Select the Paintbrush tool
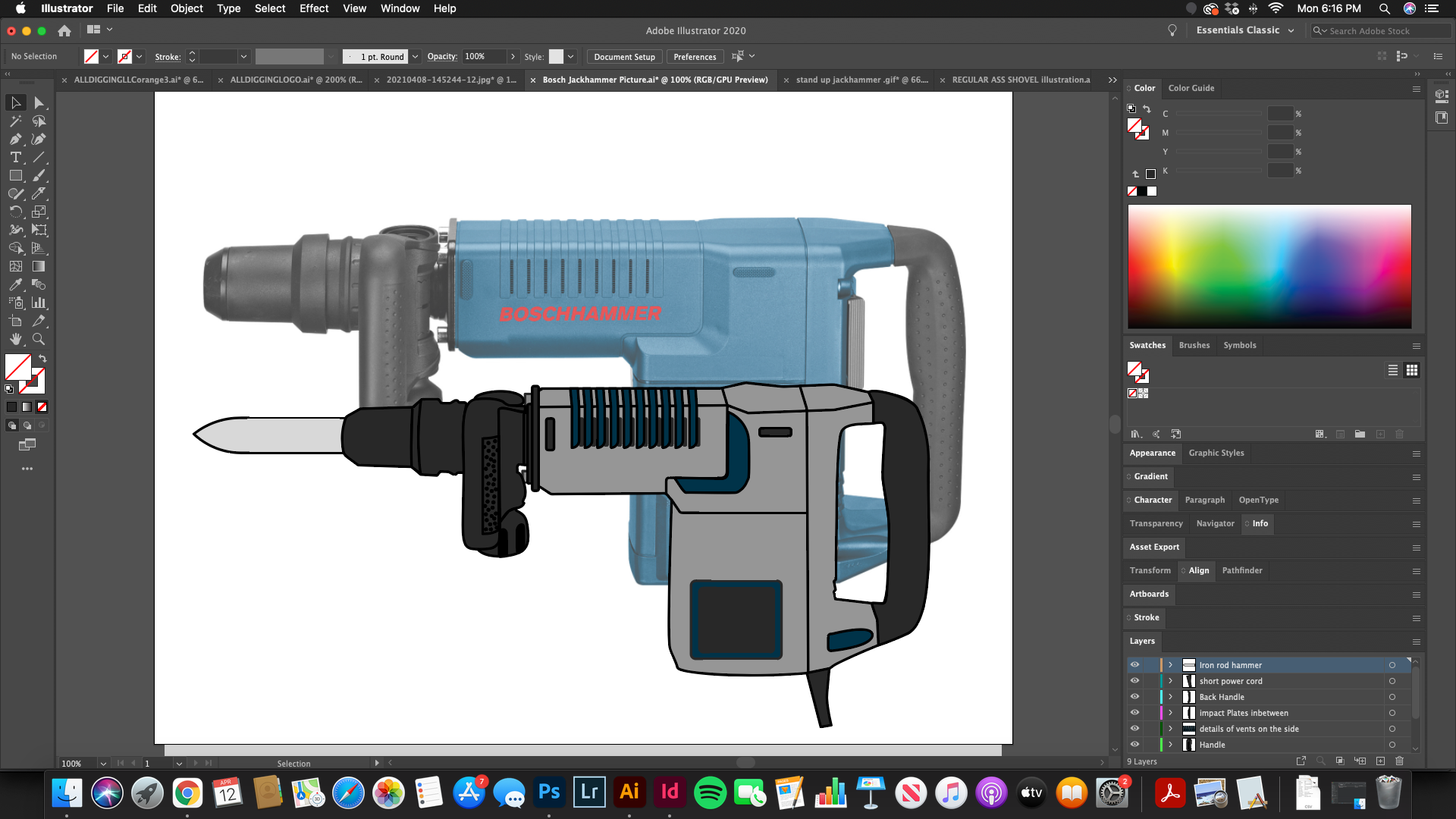This screenshot has height=819, width=1456. pyautogui.click(x=39, y=176)
